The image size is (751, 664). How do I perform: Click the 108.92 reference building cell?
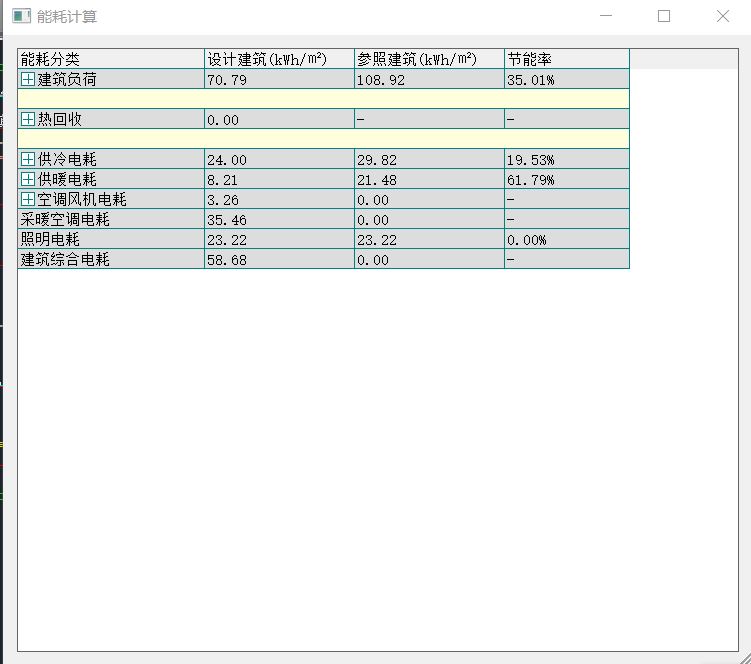coord(428,80)
